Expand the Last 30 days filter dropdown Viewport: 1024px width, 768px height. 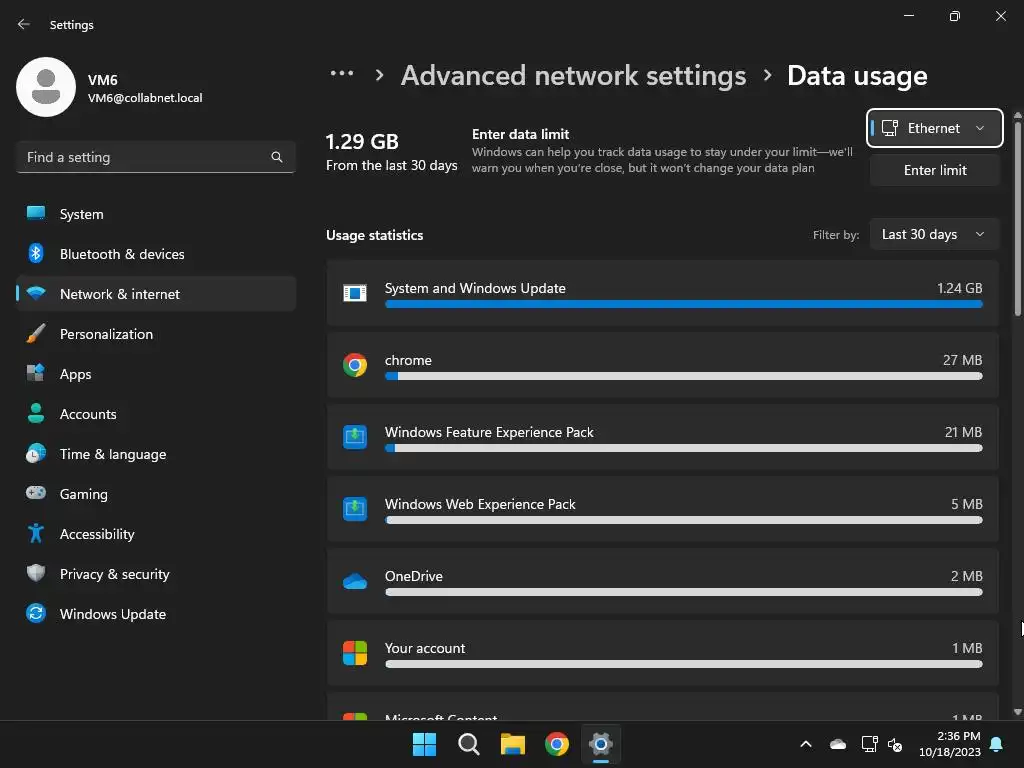(934, 234)
